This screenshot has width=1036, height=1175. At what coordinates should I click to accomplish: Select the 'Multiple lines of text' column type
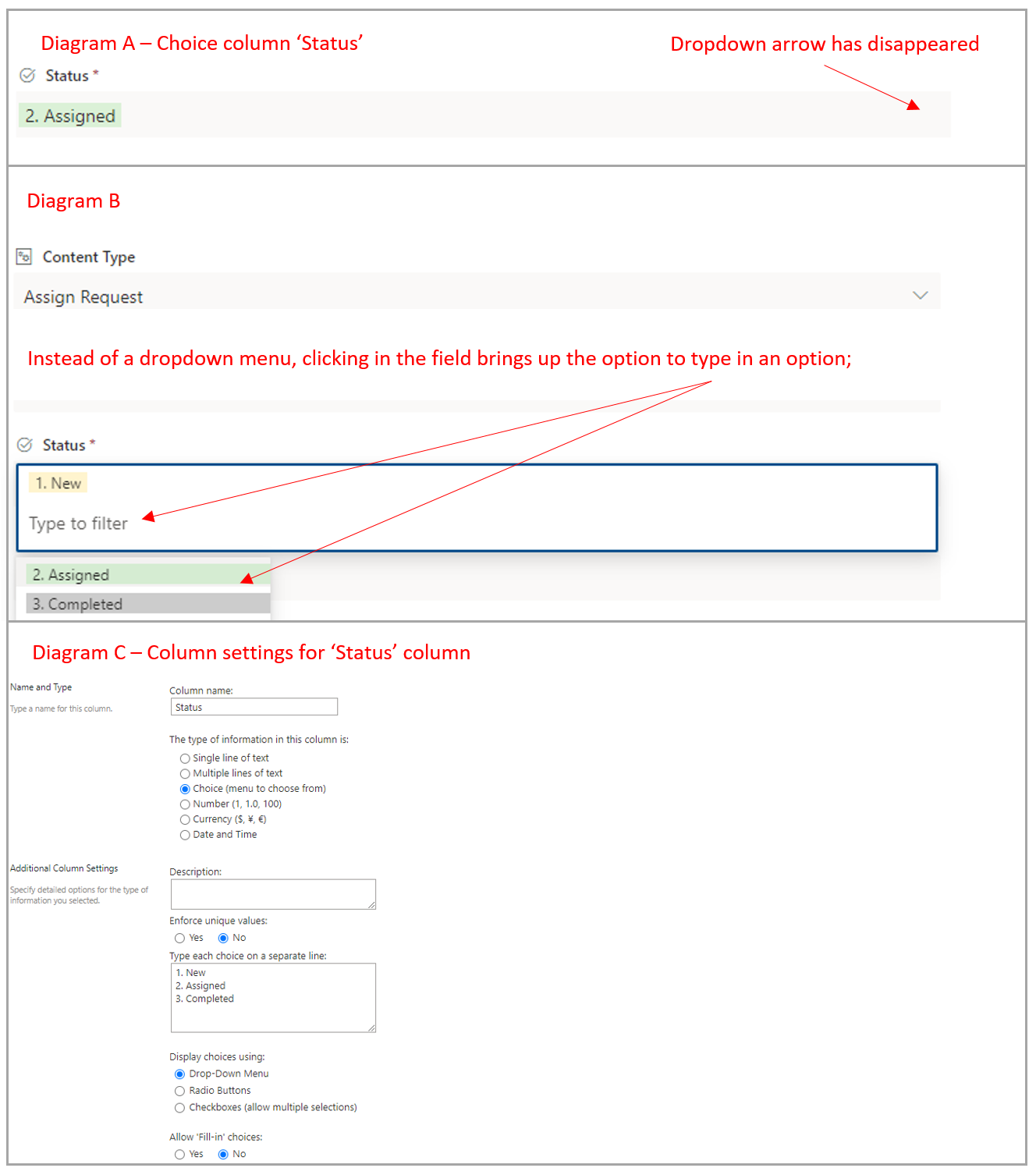click(185, 773)
